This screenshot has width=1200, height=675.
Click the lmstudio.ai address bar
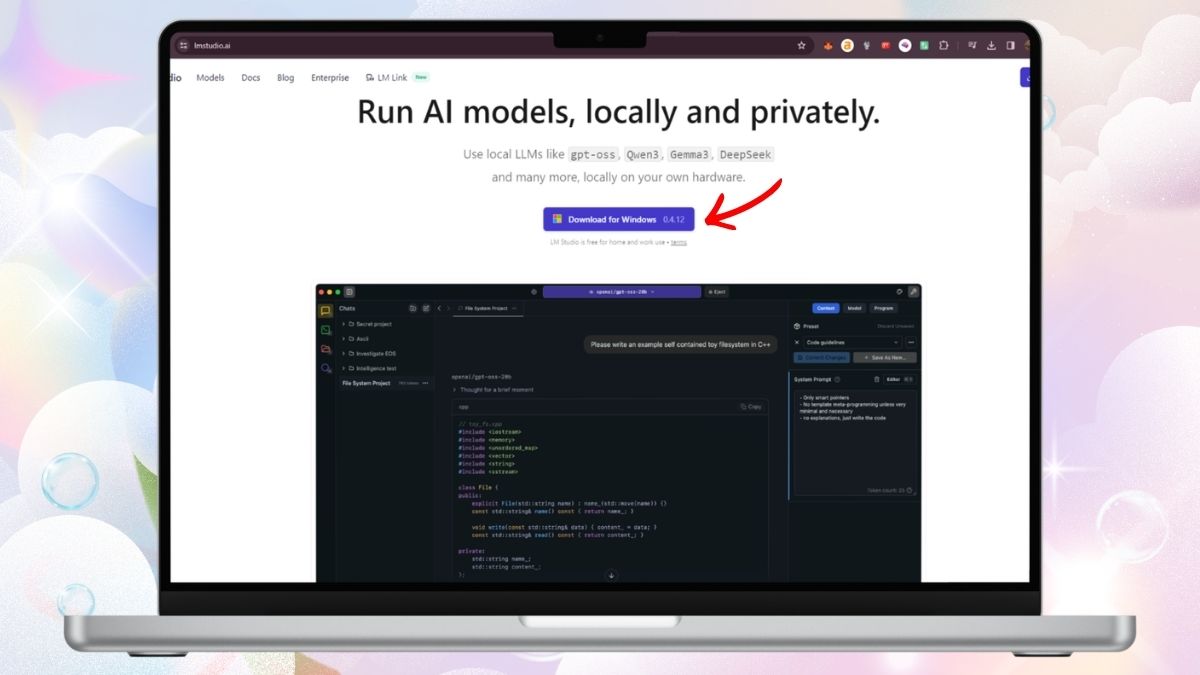click(495, 45)
